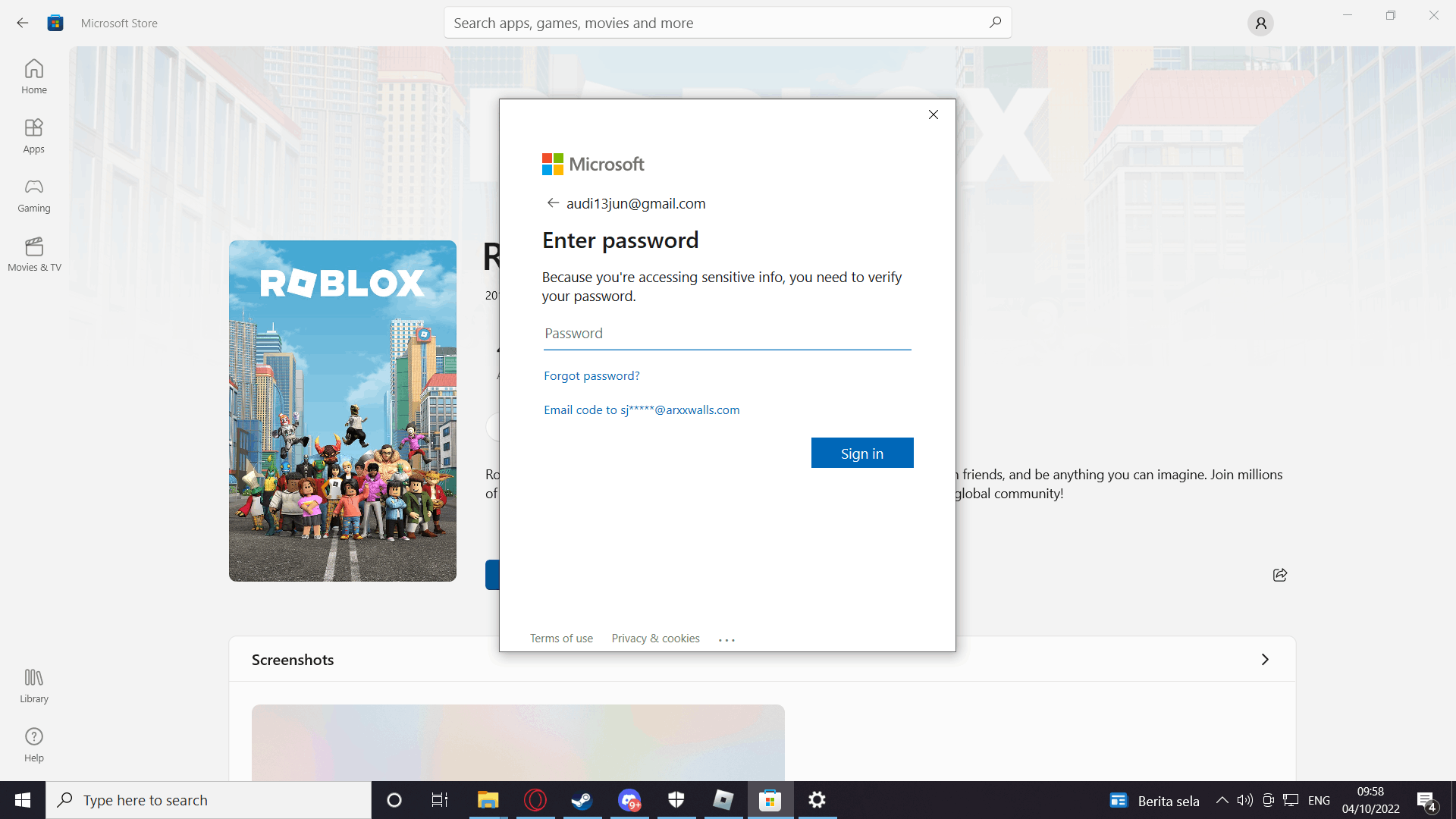Open Discord from the taskbar
Viewport: 1456px width, 819px height.
(x=629, y=800)
